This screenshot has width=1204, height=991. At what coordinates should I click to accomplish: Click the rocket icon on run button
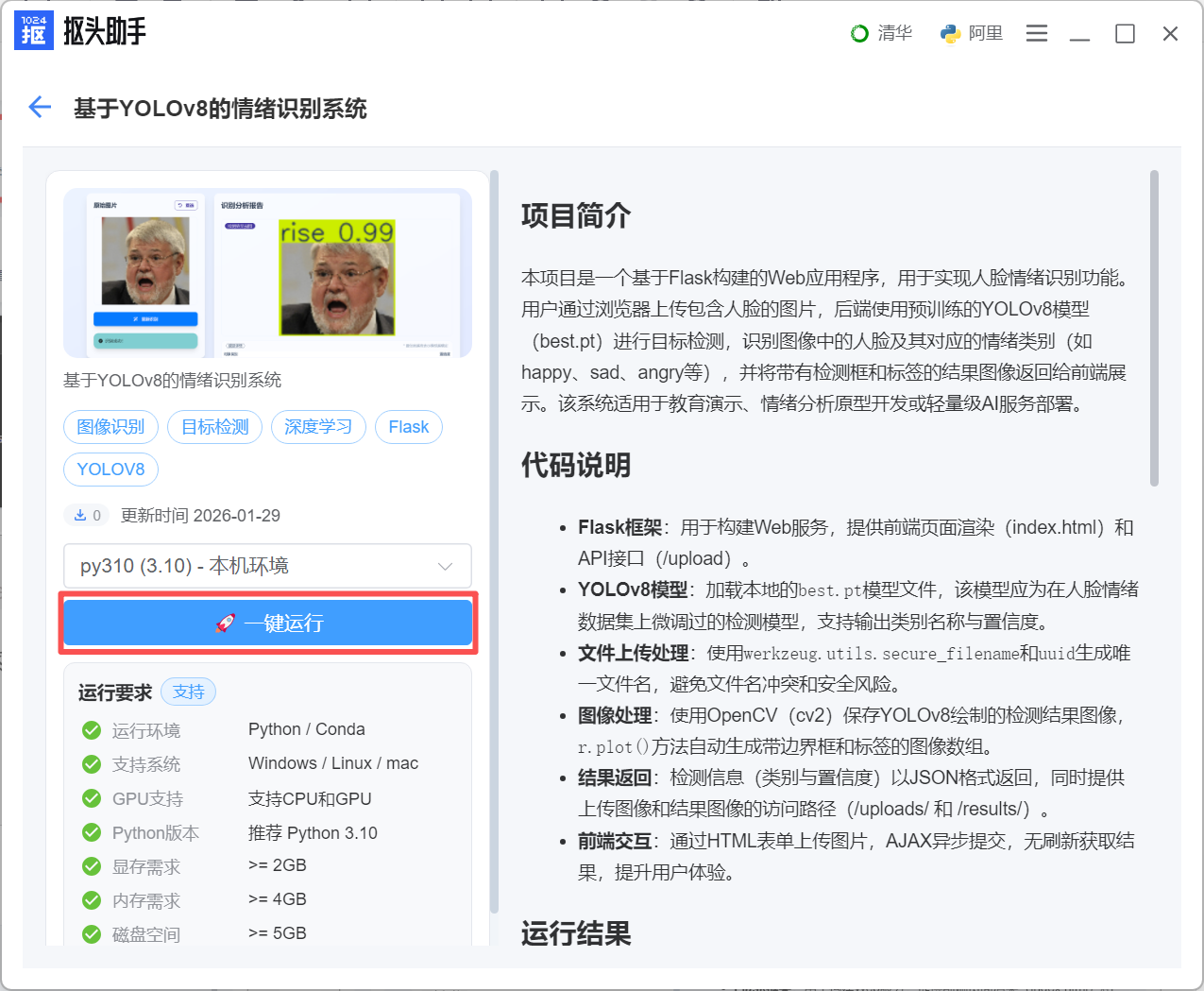click(x=225, y=623)
